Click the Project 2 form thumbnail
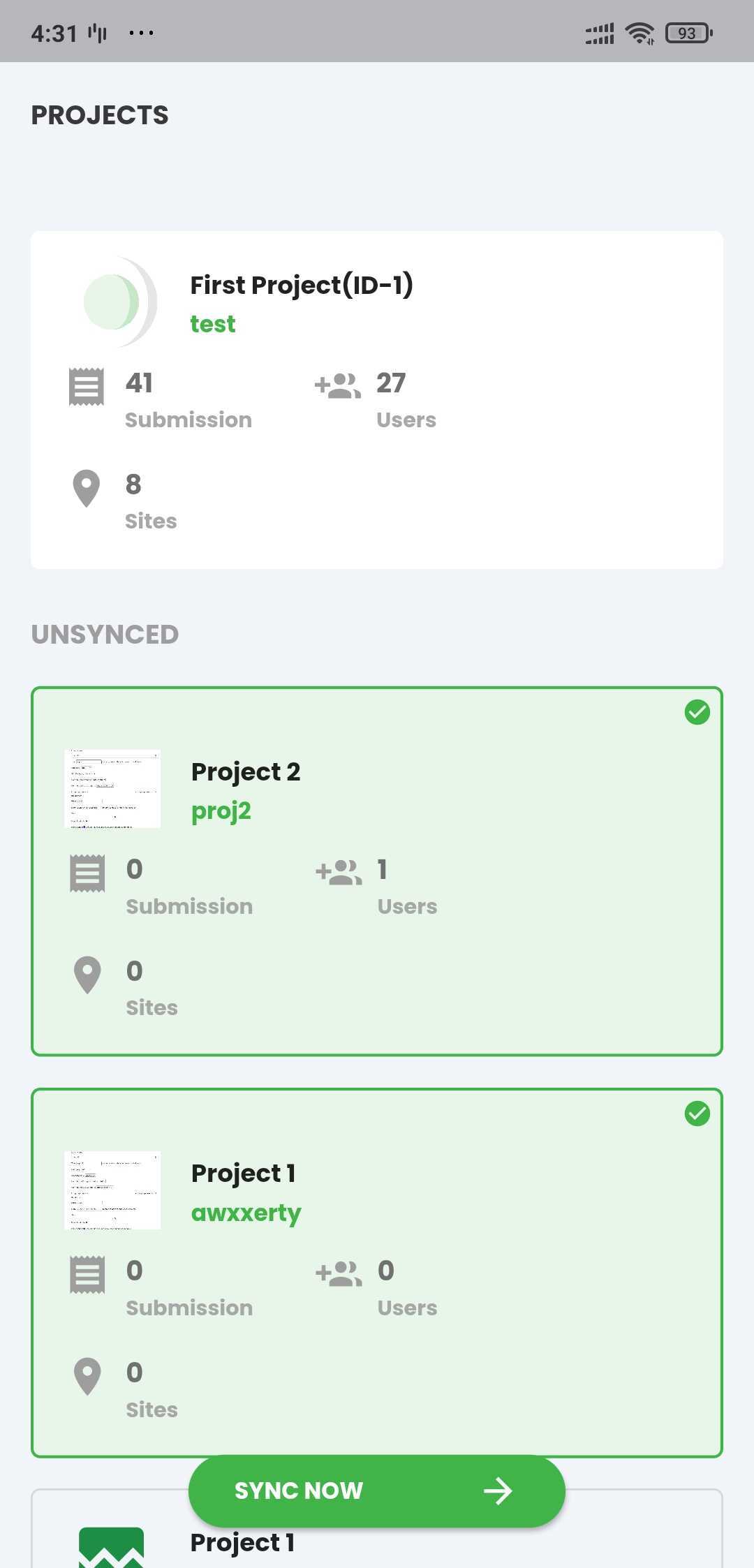 pos(112,789)
